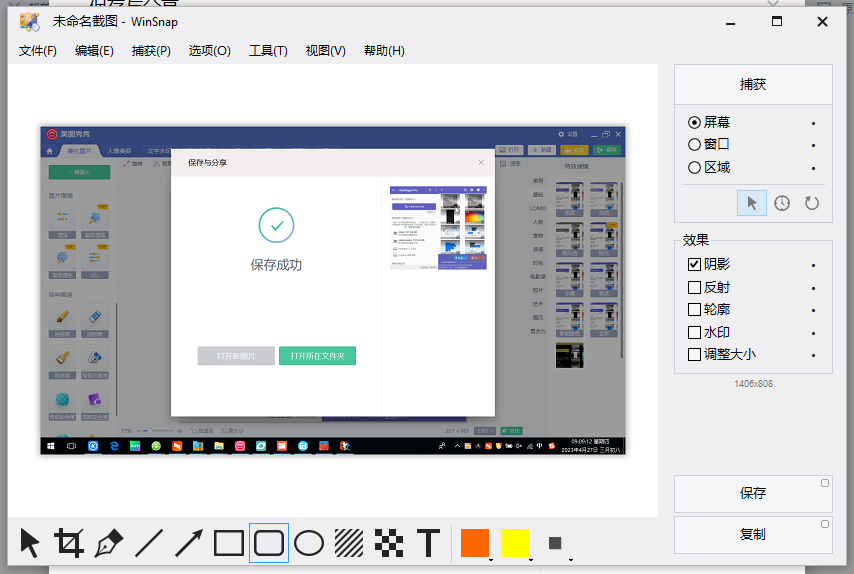
Task: Select the Ellipse shape tool
Action: 309,543
